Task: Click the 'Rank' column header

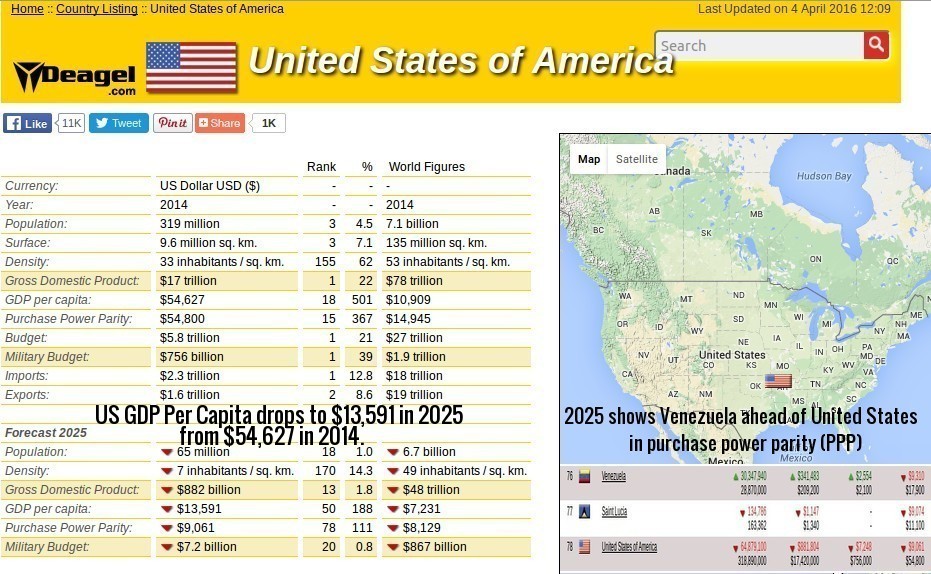Action: point(321,167)
